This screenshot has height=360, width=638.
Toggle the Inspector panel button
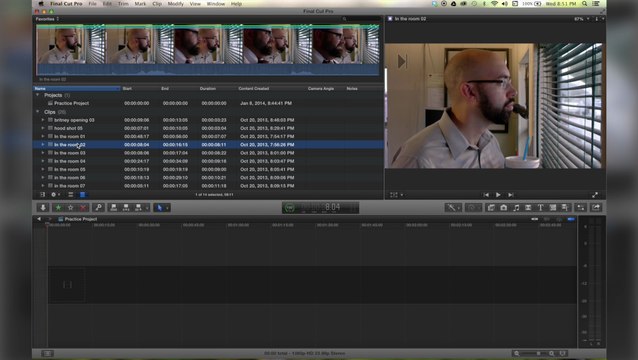[581, 207]
